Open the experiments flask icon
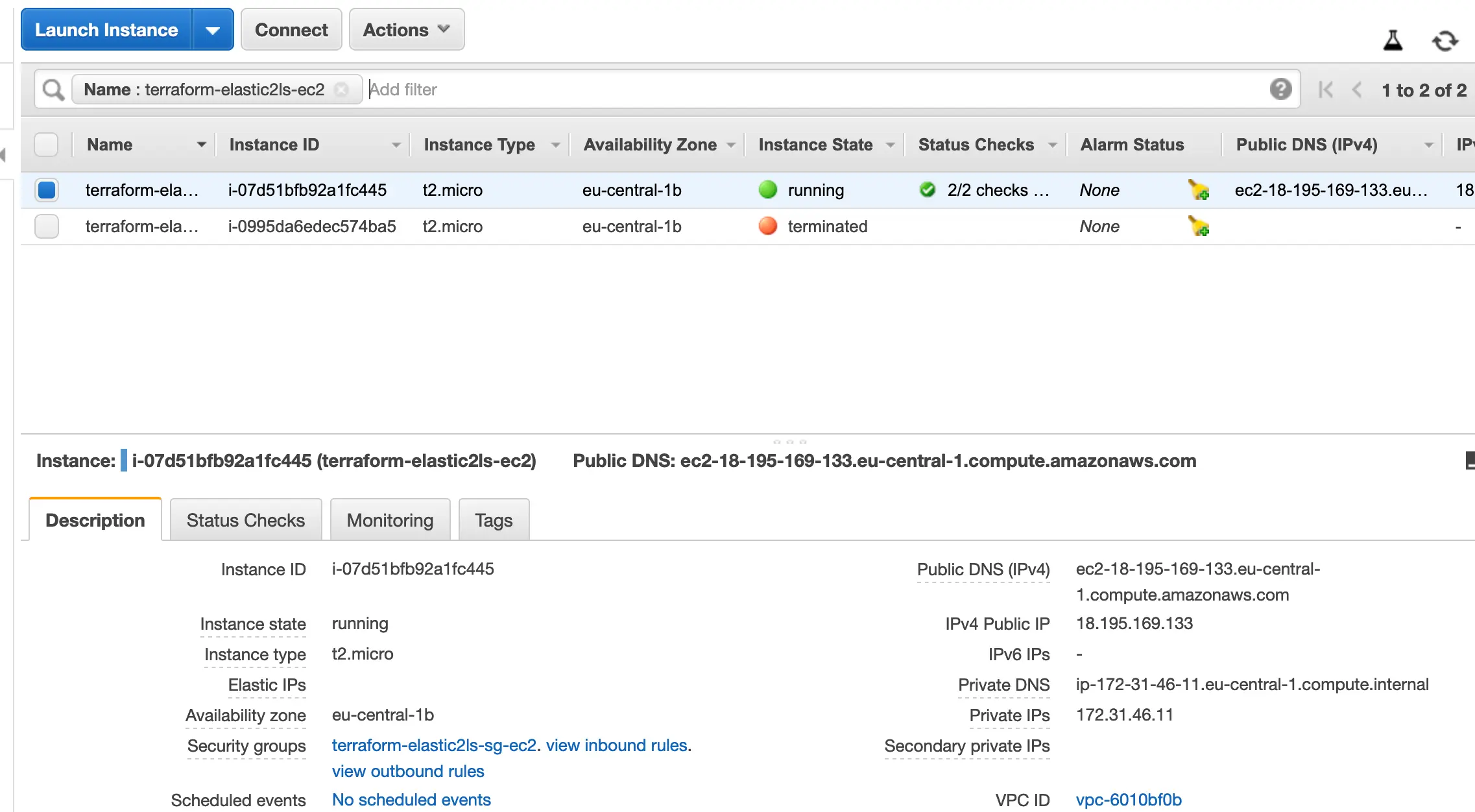Viewport: 1475px width, 812px height. coord(1393,41)
